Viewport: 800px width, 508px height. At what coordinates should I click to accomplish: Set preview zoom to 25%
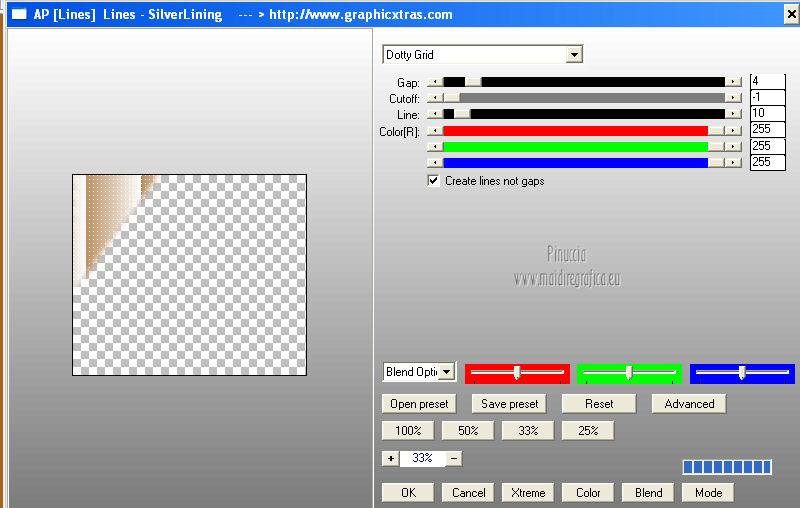point(588,430)
